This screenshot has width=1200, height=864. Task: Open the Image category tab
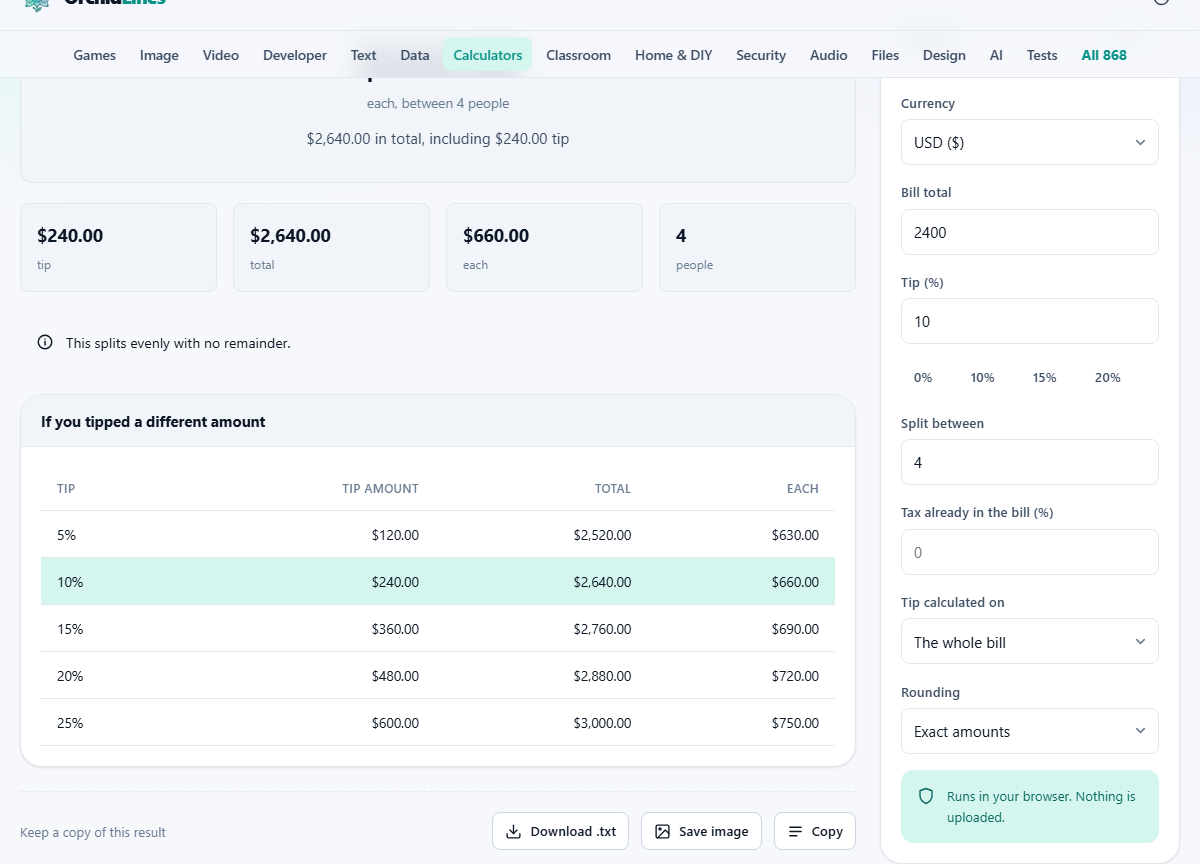pyautogui.click(x=159, y=55)
